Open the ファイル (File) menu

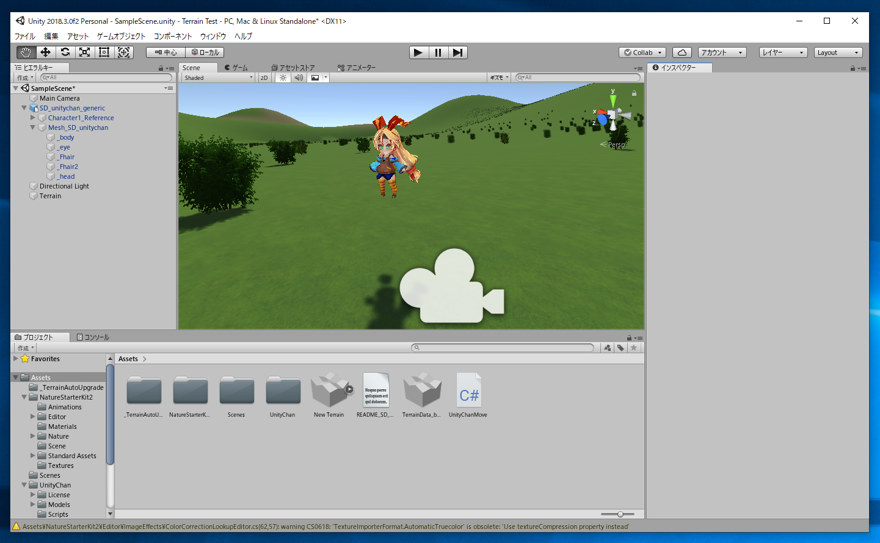[25, 36]
